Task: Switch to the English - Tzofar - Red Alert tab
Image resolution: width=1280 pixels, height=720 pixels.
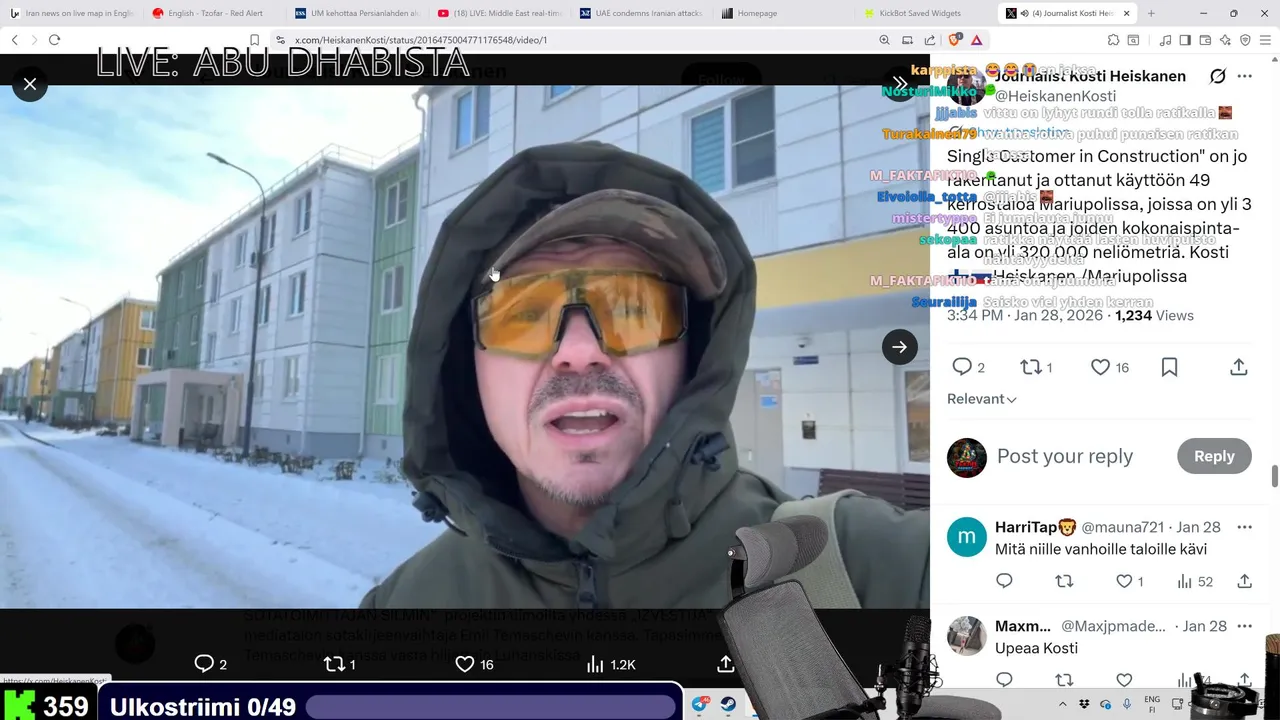Action: point(215,13)
